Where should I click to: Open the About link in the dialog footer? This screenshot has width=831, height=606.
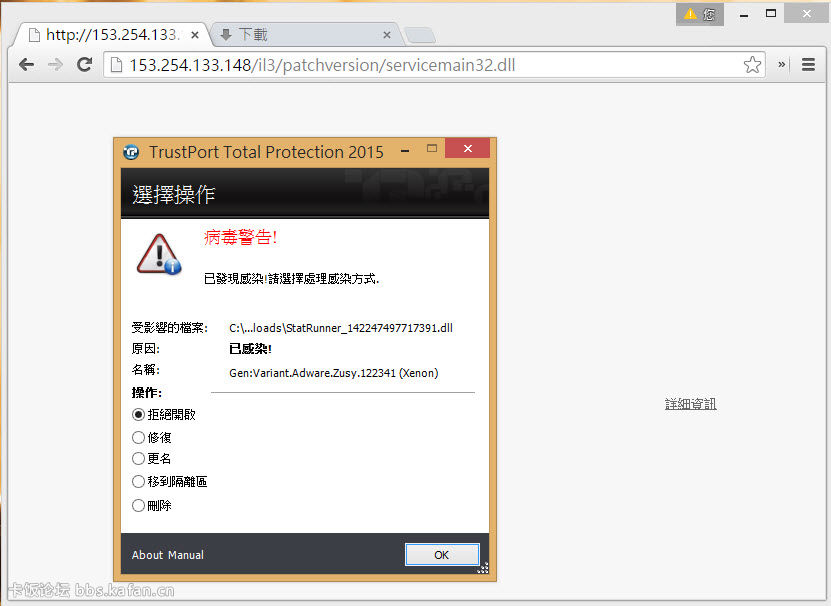pyautogui.click(x=147, y=555)
